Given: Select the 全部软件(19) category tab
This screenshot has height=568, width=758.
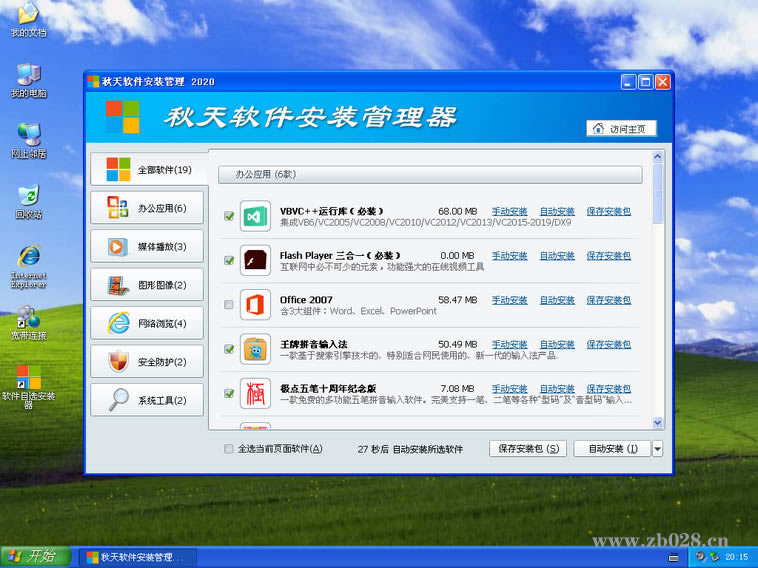Looking at the screenshot, I should pyautogui.click(x=149, y=170).
